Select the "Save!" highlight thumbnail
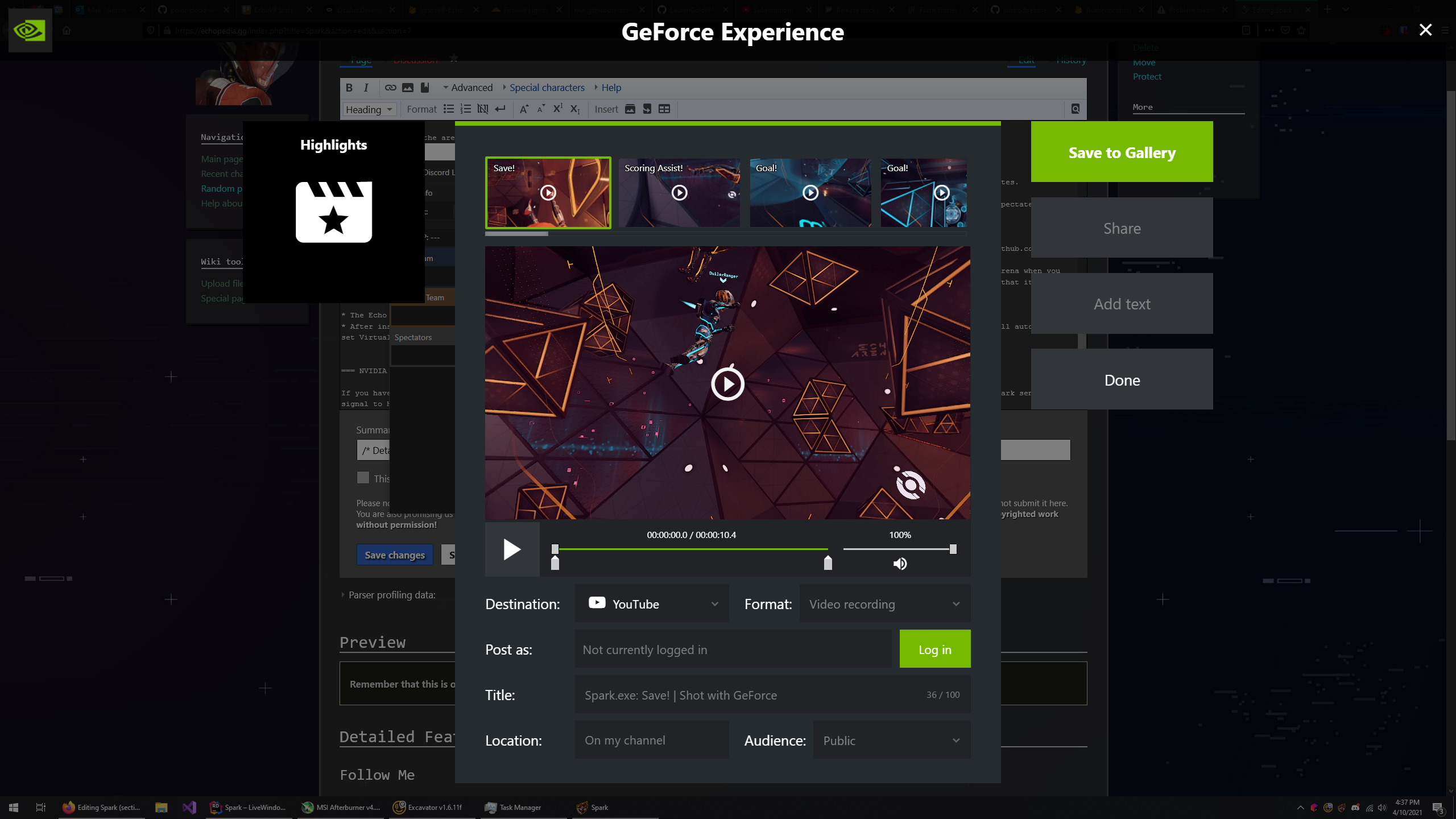Viewport: 1456px width, 819px height. point(548,193)
